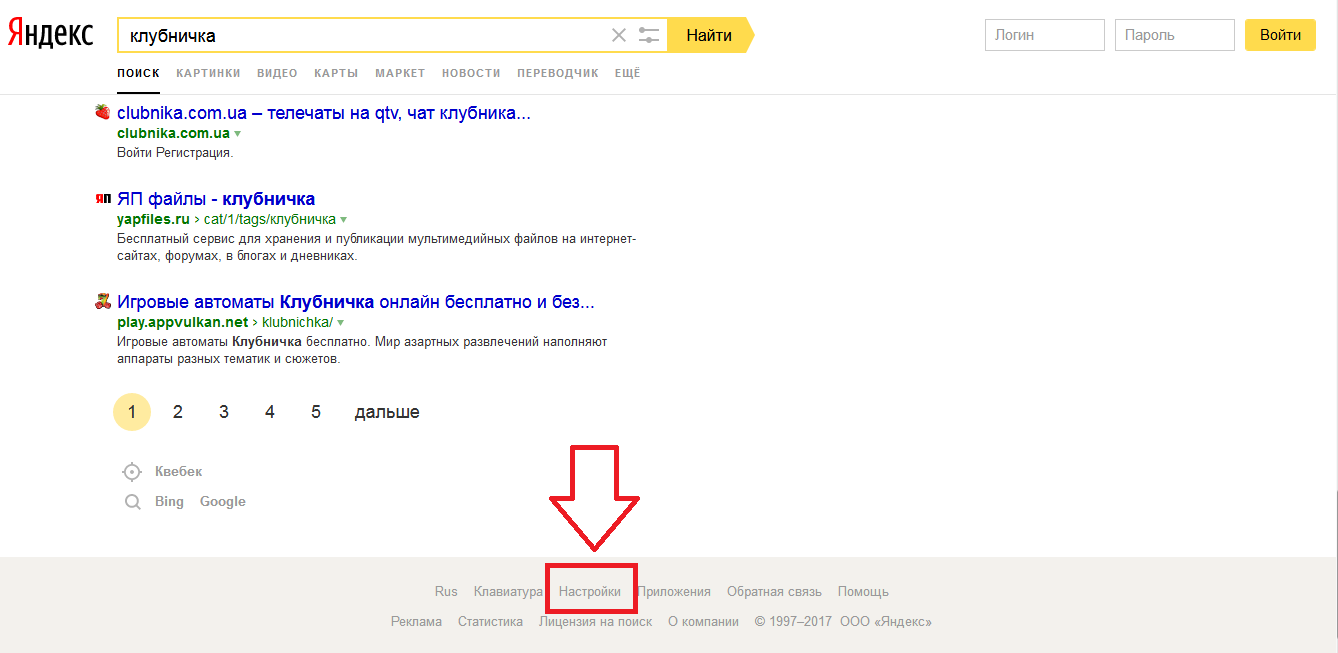This screenshot has height=653, width=1338.
Task: Open the highlighted Настройки footer link
Action: tap(590, 592)
